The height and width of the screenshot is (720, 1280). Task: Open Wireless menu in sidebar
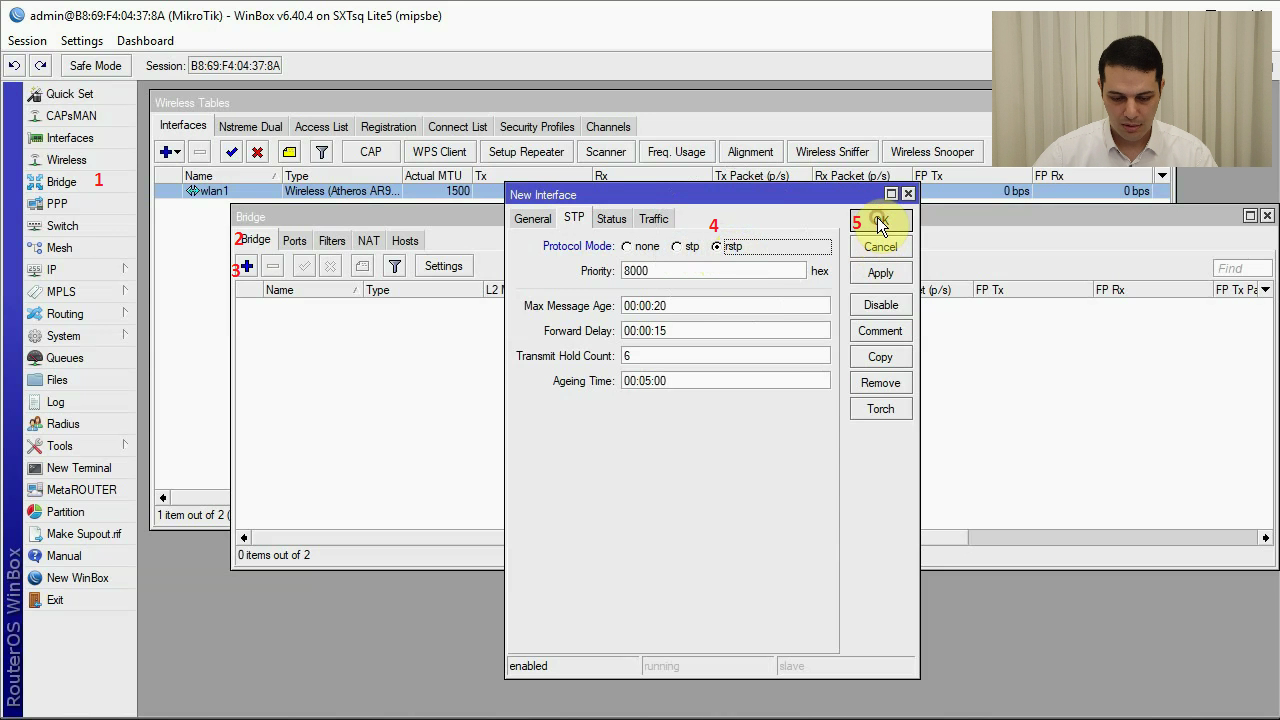(66, 160)
